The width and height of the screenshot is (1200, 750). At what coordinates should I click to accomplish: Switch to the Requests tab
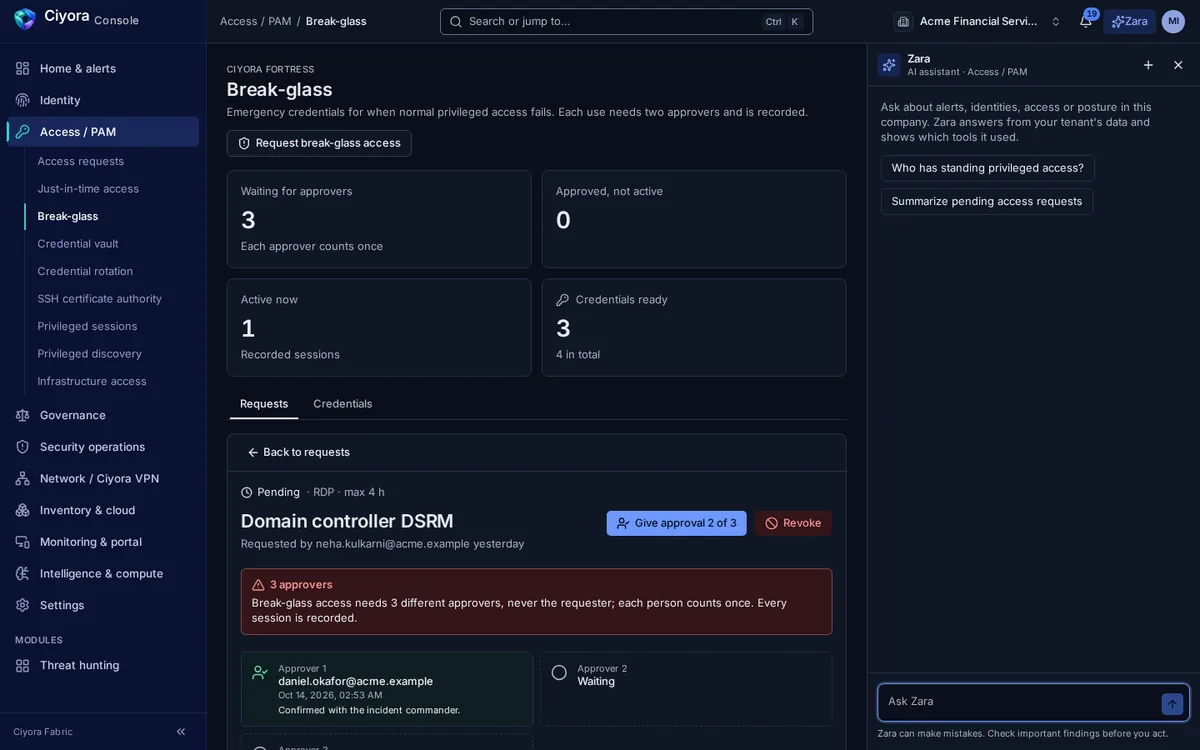point(264,404)
